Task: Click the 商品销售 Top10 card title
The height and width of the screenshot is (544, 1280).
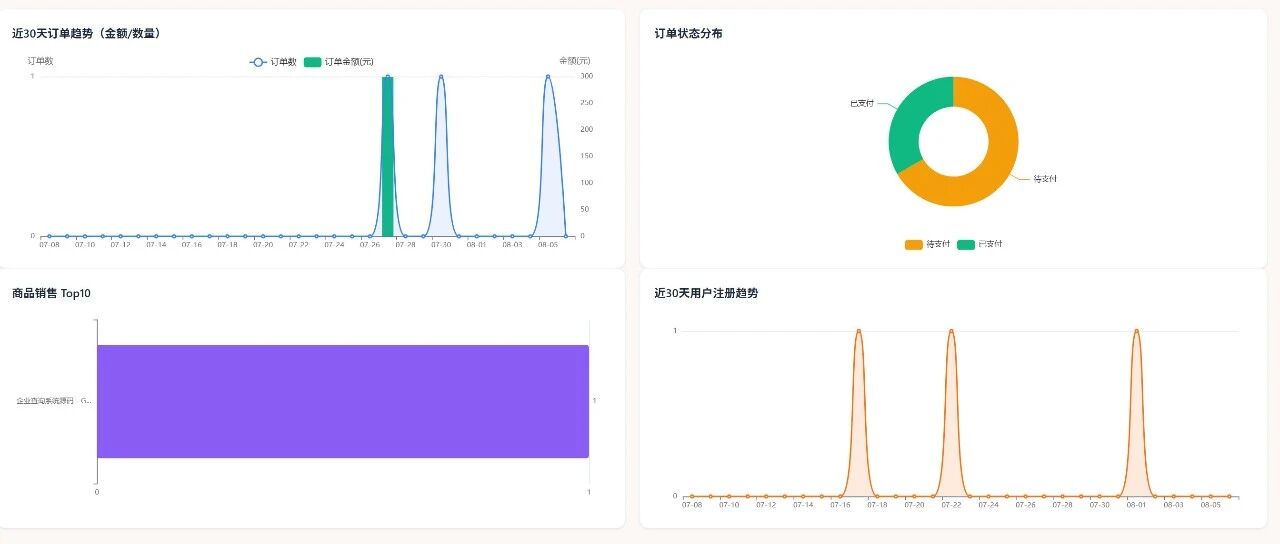Action: (51, 293)
